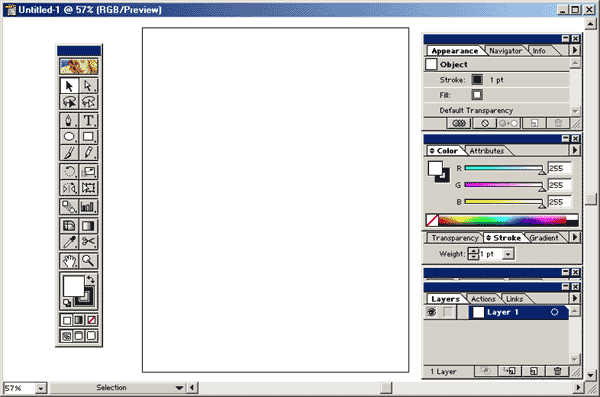The image size is (600, 397).
Task: Open the Layers panel flyout menu arrow
Action: pyautogui.click(x=574, y=298)
